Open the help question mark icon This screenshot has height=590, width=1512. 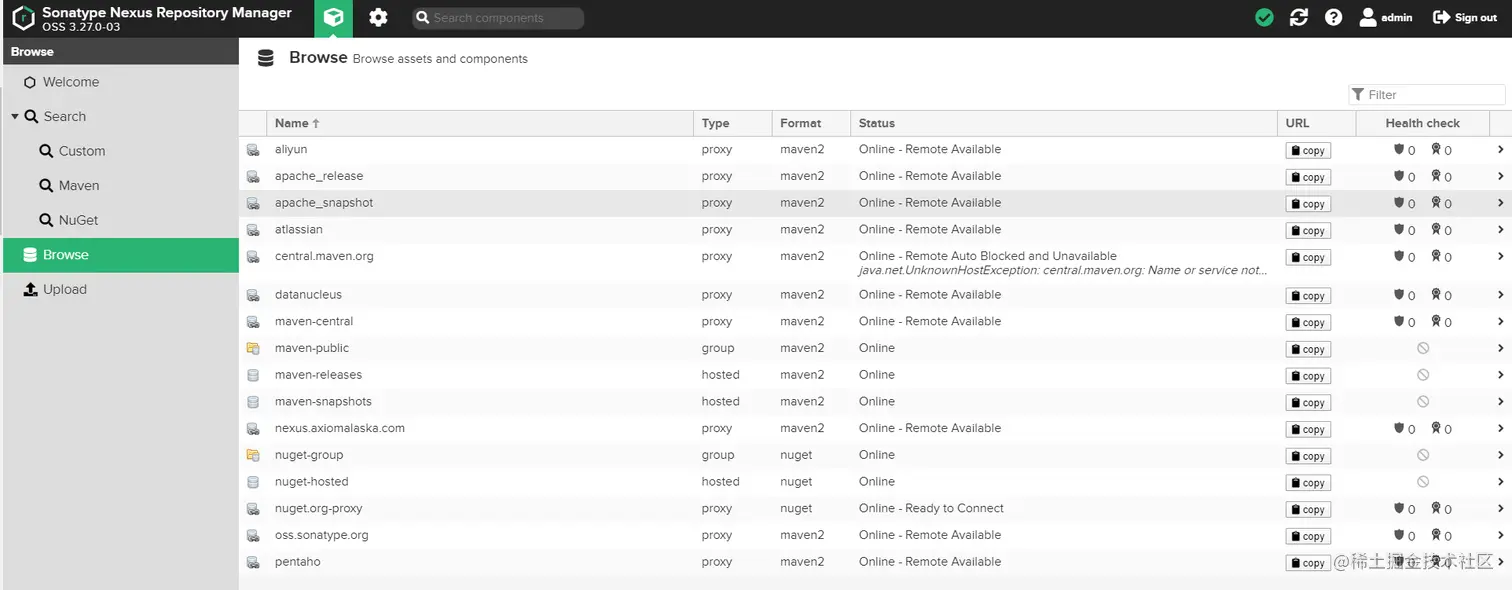click(1333, 17)
